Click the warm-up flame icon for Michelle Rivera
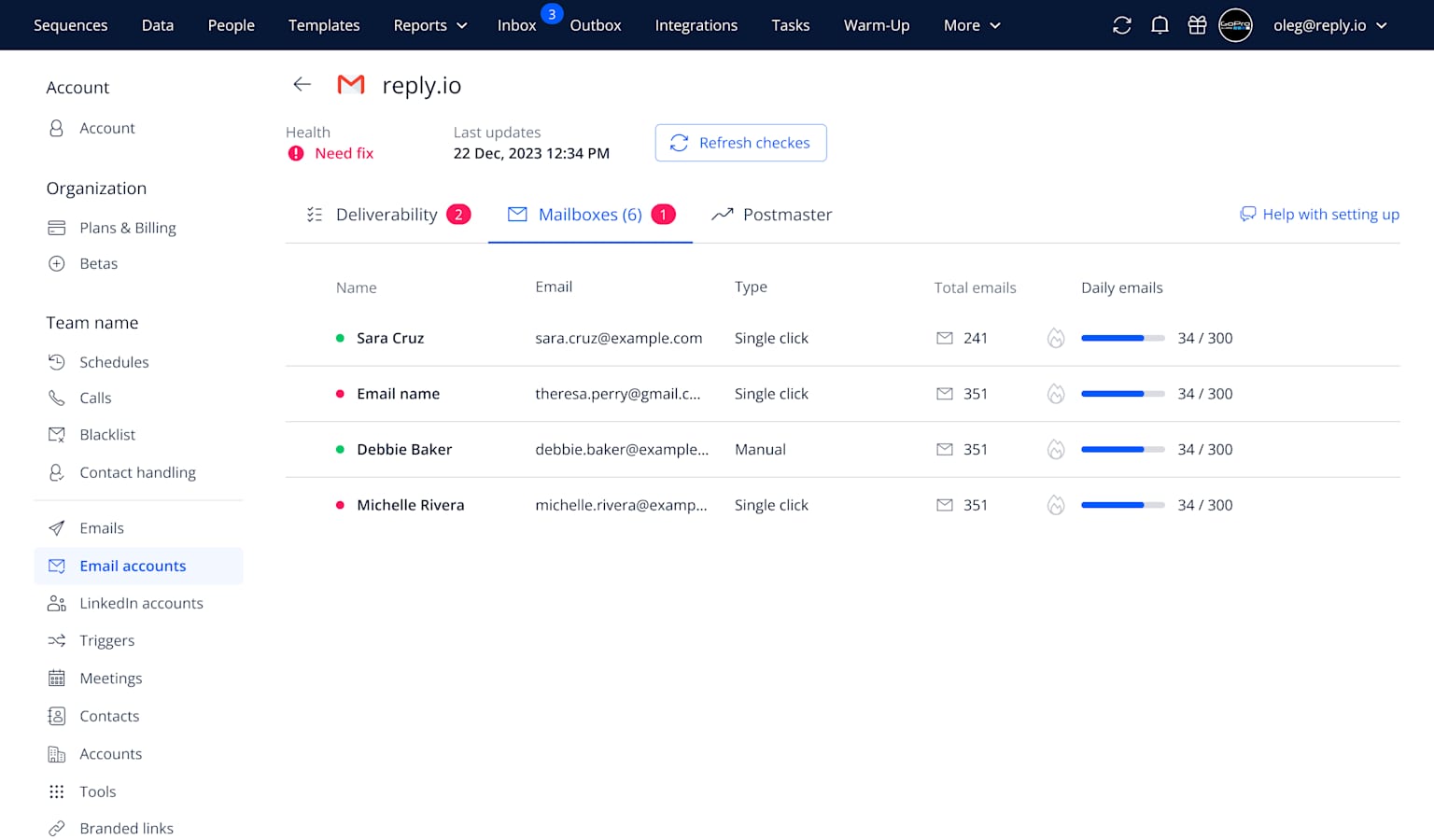The width and height of the screenshot is (1434, 840). tap(1056, 505)
